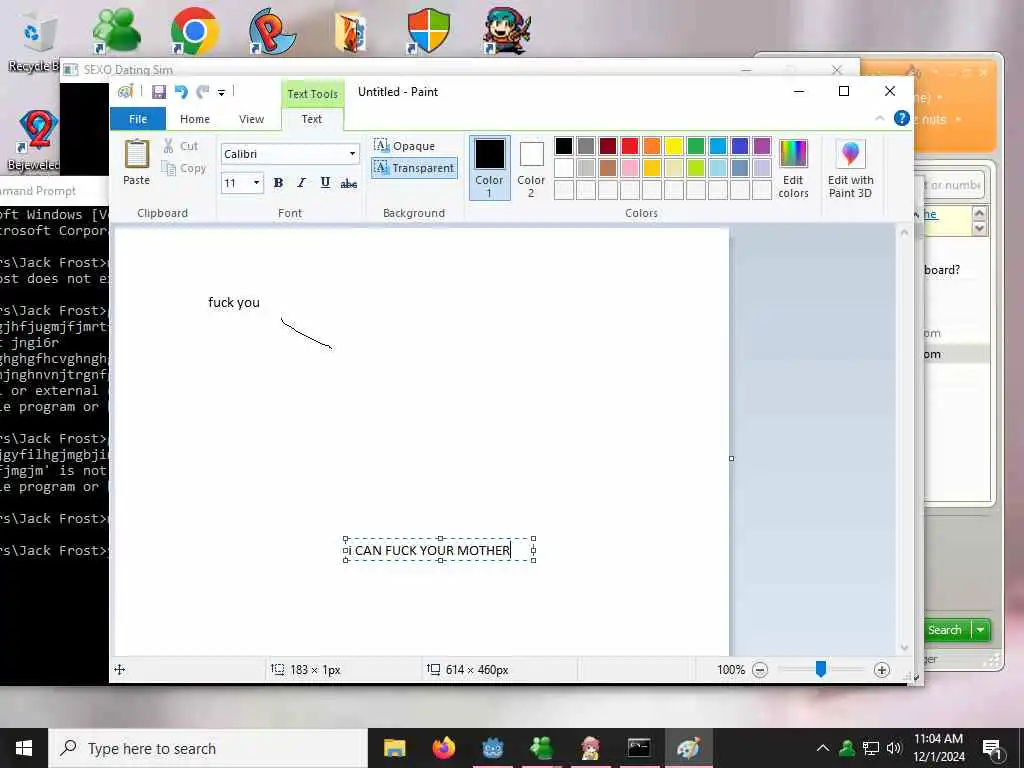This screenshot has width=1024, height=768.
Task: Click the zoom slider handle
Action: [x=821, y=669]
